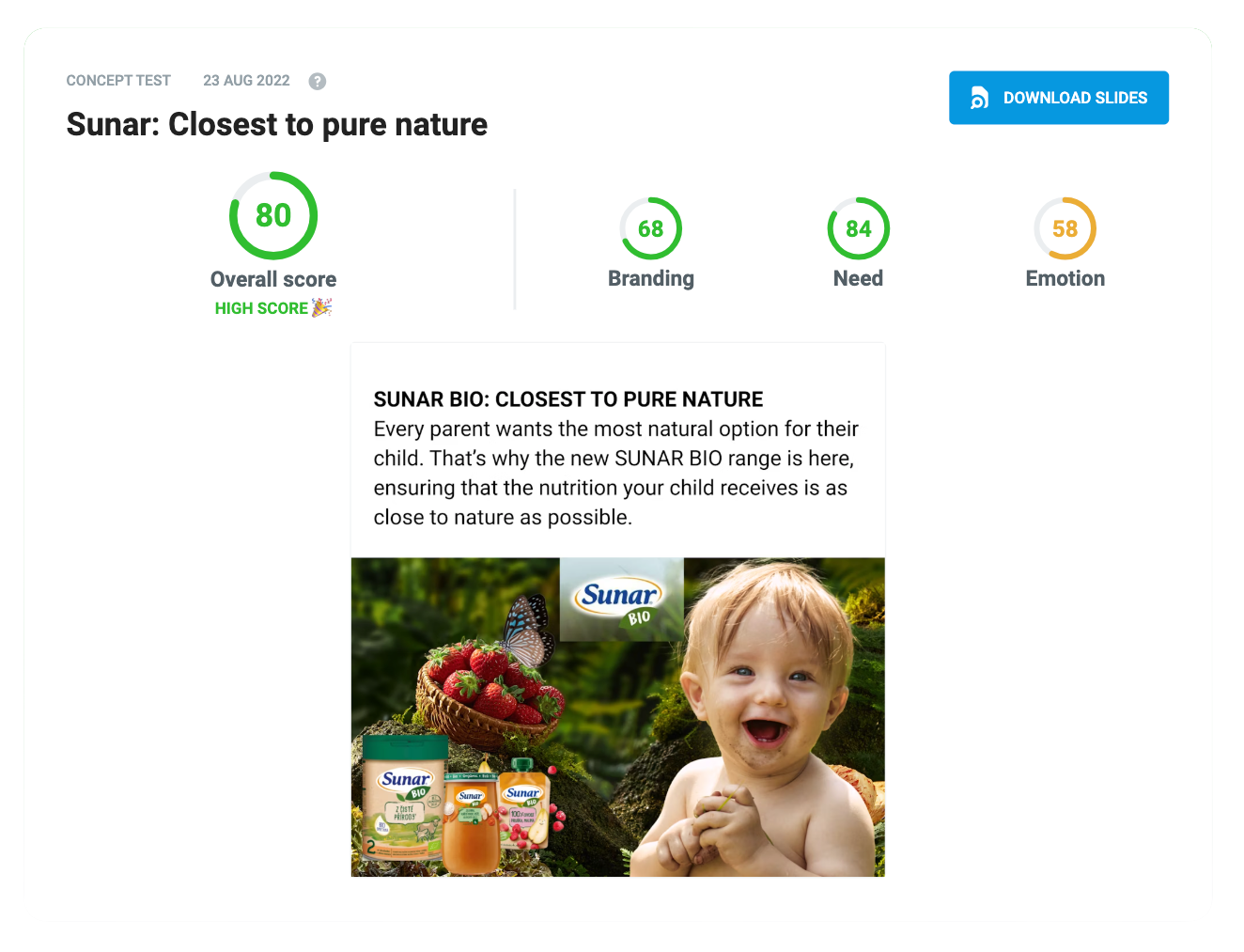The image size is (1244, 952).
Task: Select the Branding score 68 gauge
Action: point(651,228)
